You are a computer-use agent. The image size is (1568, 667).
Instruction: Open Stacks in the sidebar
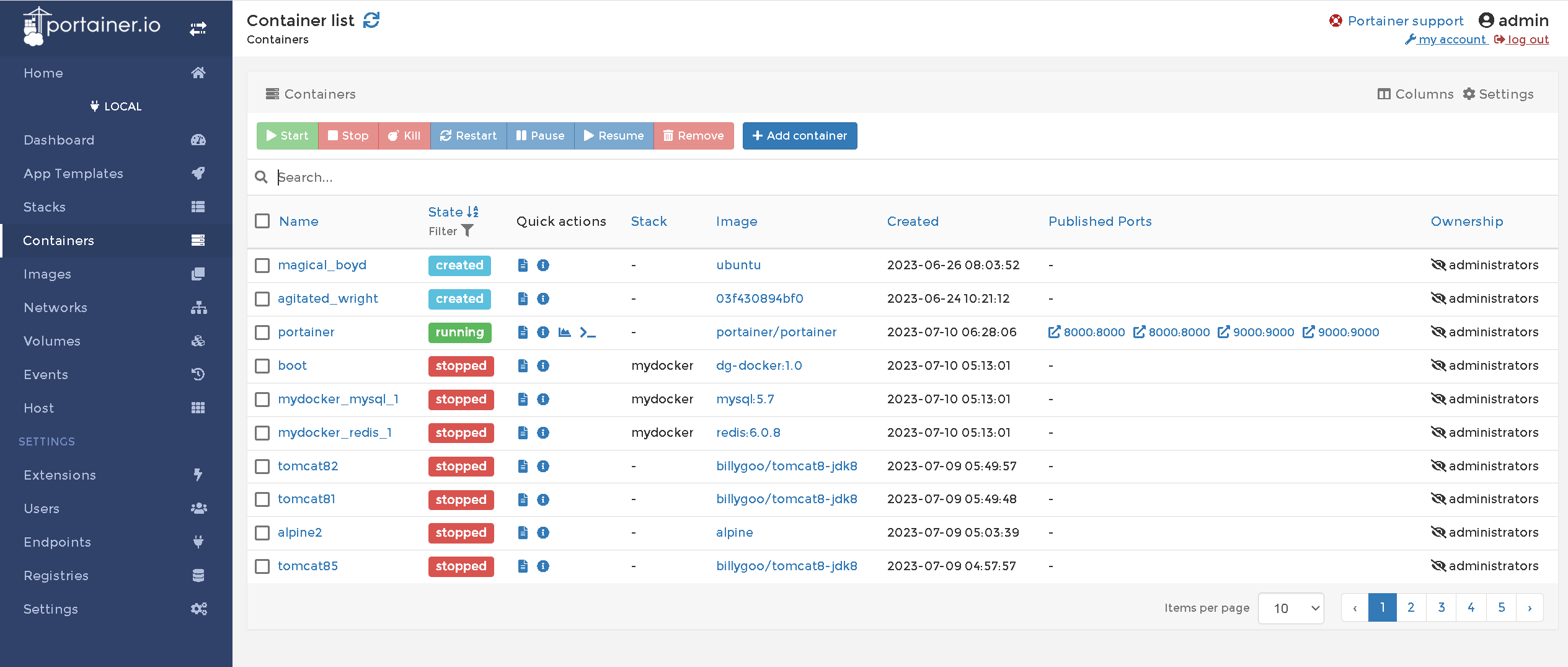[x=116, y=207]
